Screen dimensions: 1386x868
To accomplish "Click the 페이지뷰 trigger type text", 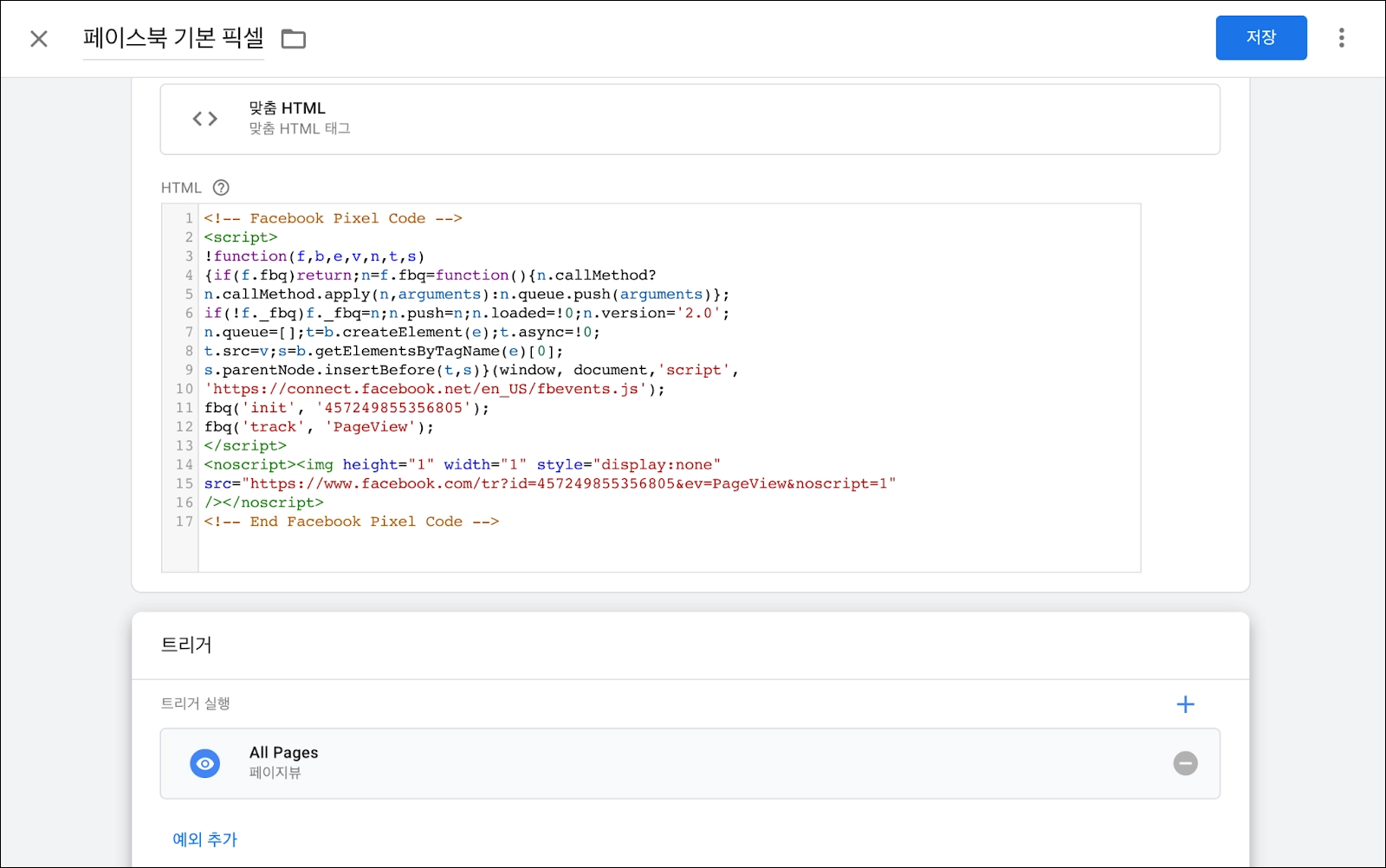I will pyautogui.click(x=275, y=773).
